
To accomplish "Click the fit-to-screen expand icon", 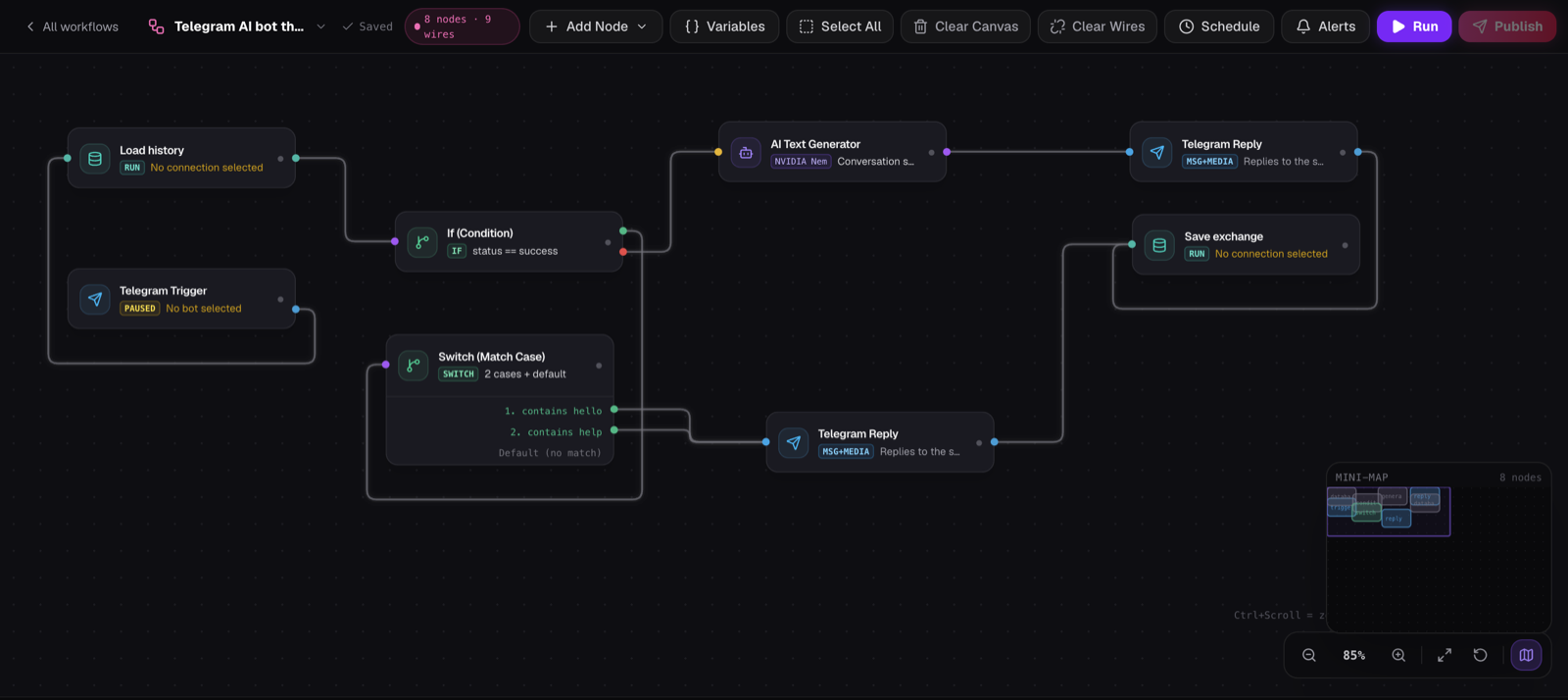I will (x=1445, y=655).
